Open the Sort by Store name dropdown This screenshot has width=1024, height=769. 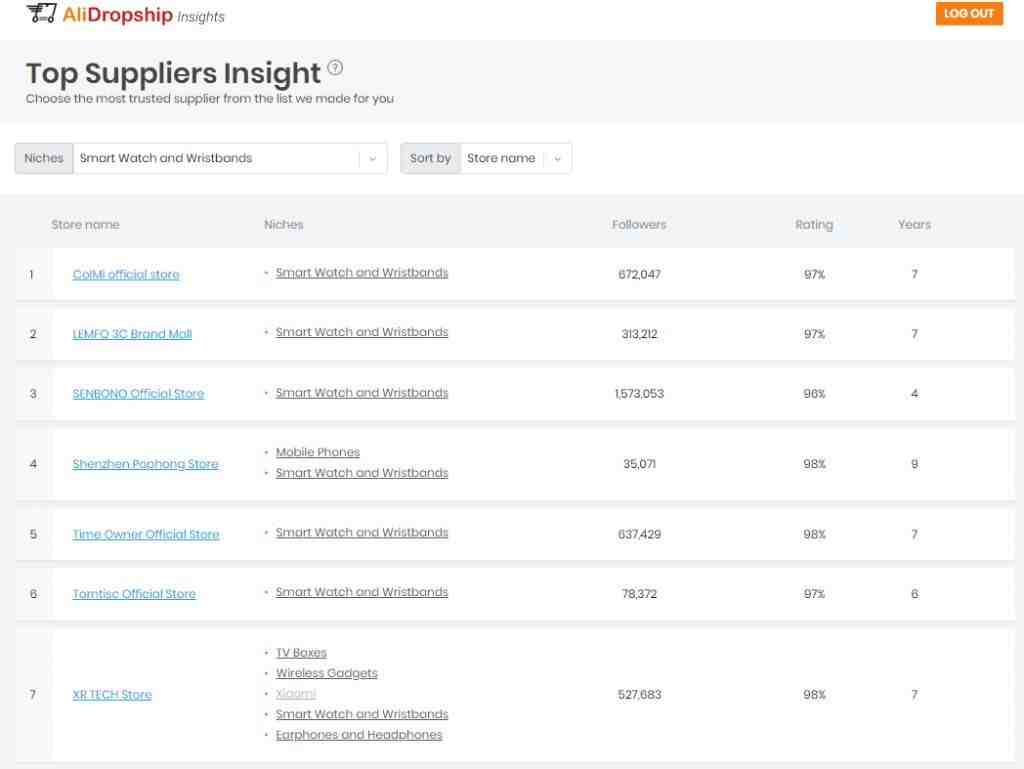(486, 159)
